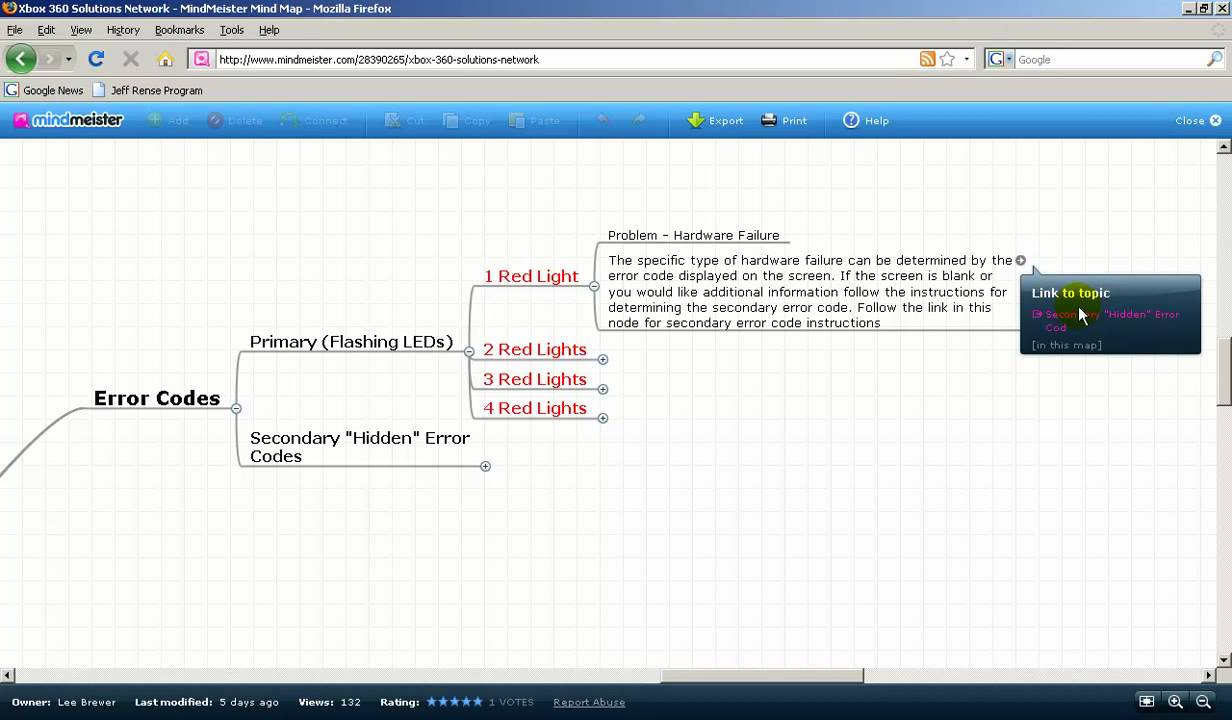The image size is (1232, 720).
Task: Zoom out of the mind map
Action: point(1204,702)
